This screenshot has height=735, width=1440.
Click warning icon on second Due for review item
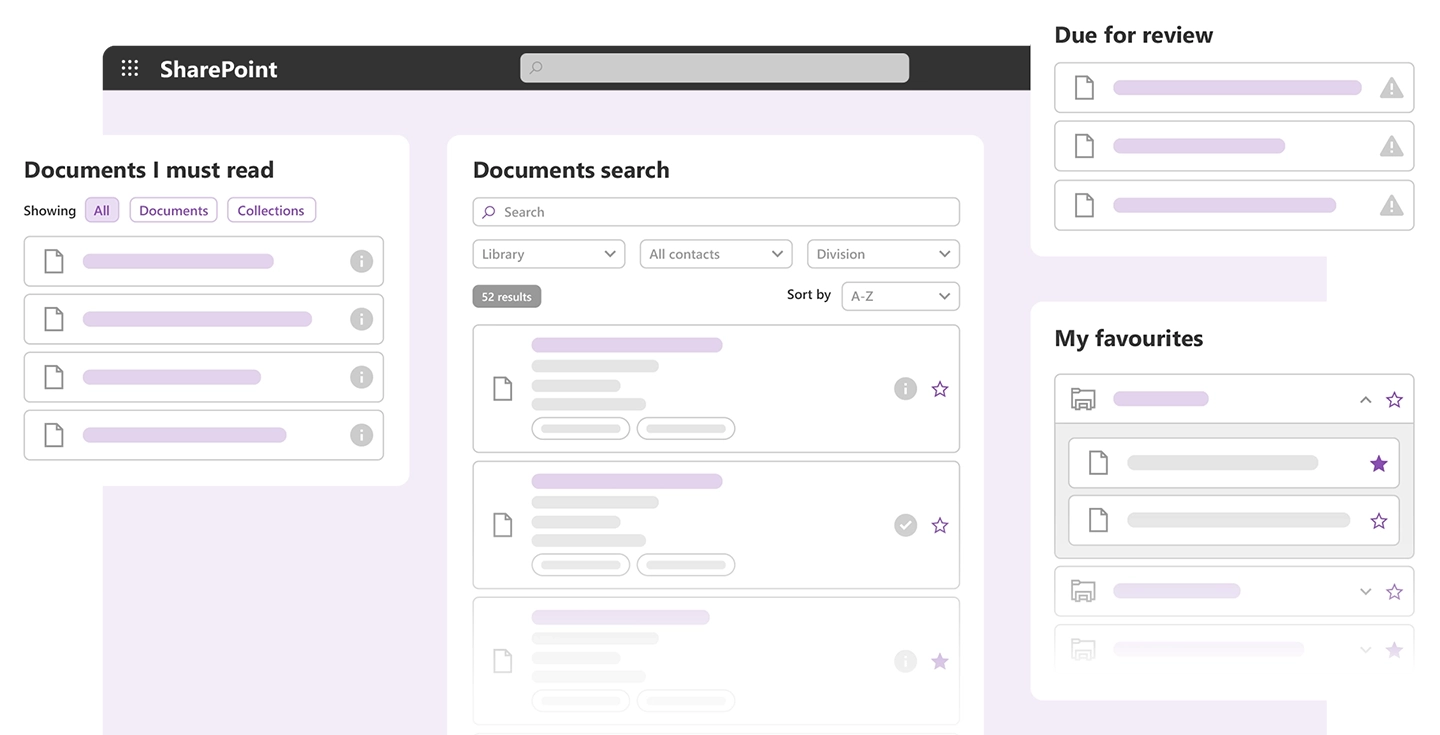[1391, 146]
